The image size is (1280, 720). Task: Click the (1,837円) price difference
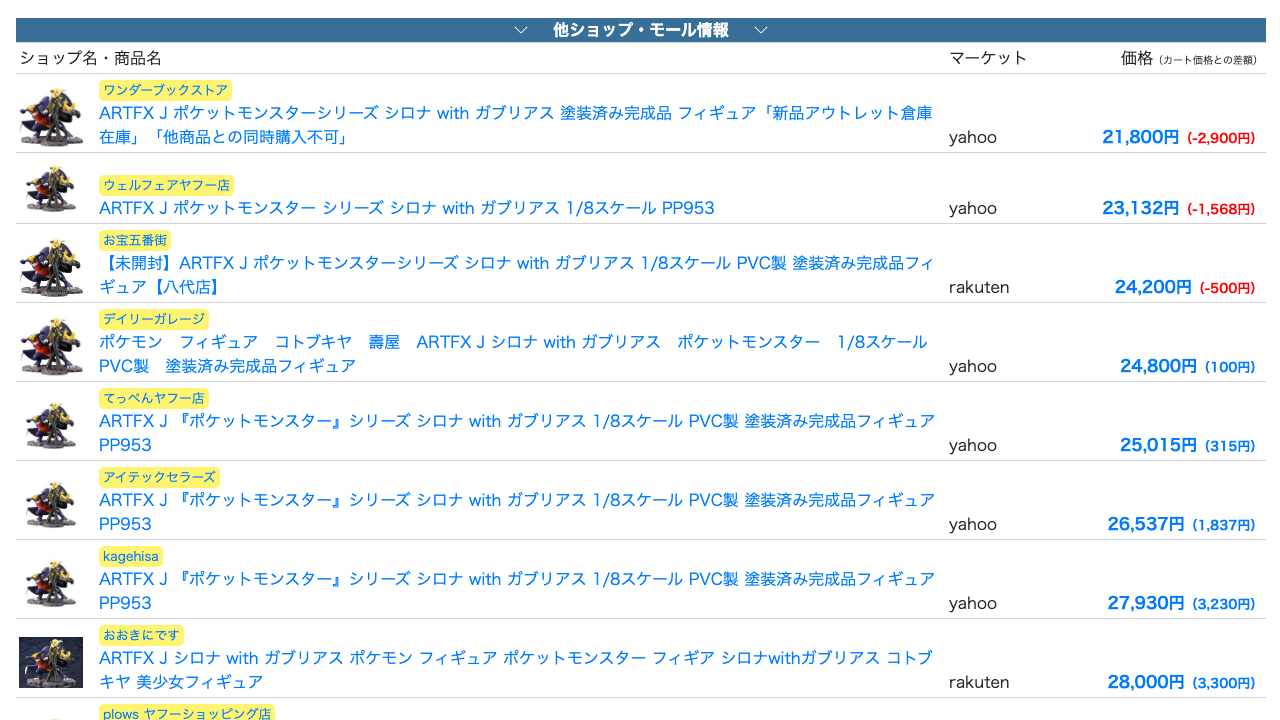1224,525
